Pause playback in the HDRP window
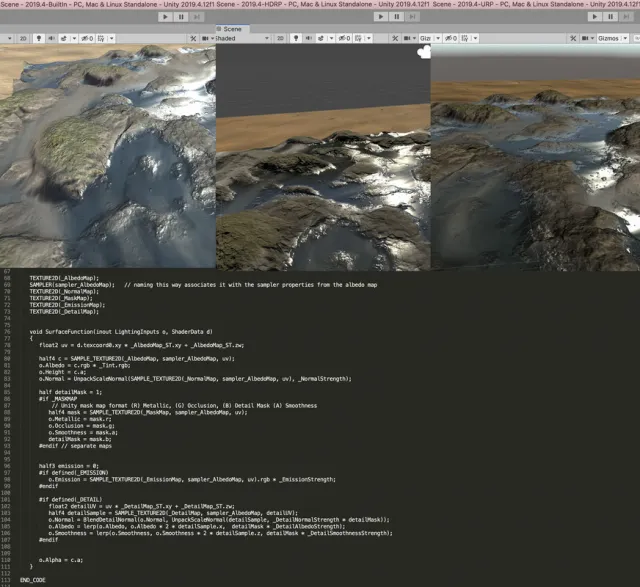 pos(396,17)
